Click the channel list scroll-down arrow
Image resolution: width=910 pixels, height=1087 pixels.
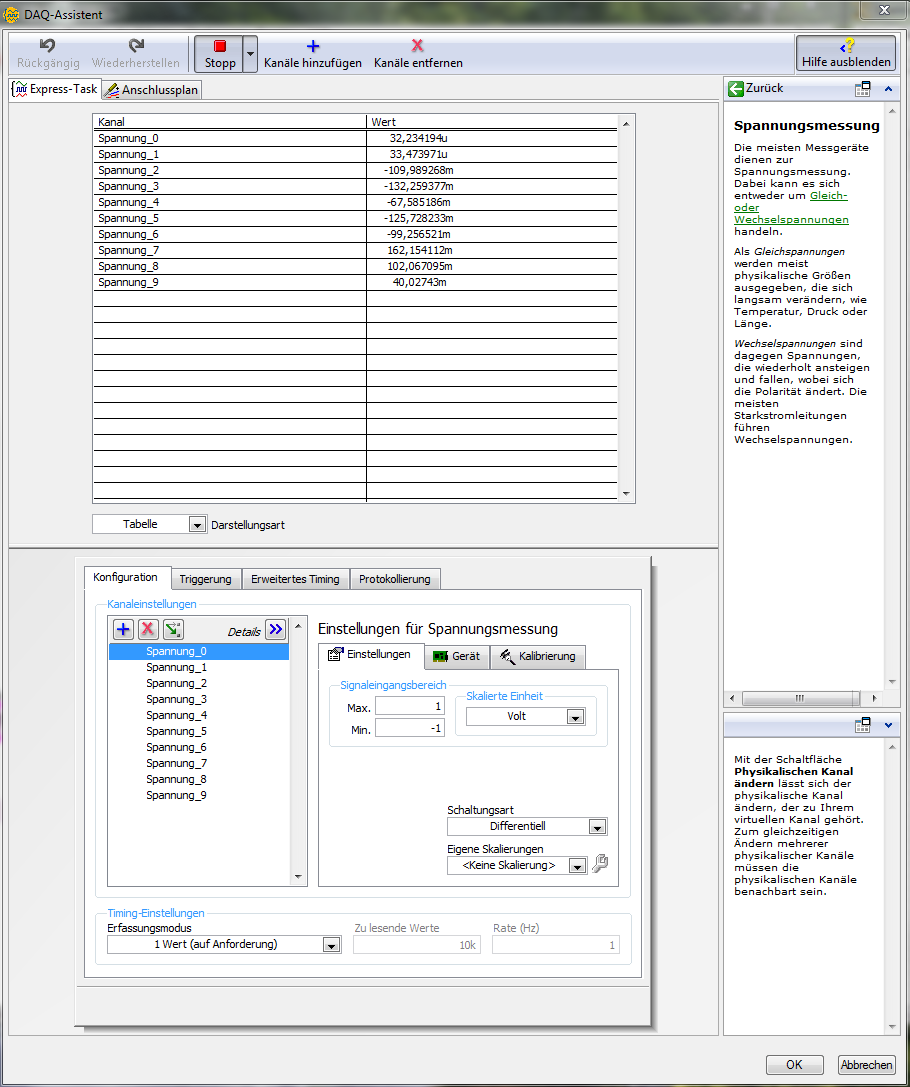coord(298,877)
